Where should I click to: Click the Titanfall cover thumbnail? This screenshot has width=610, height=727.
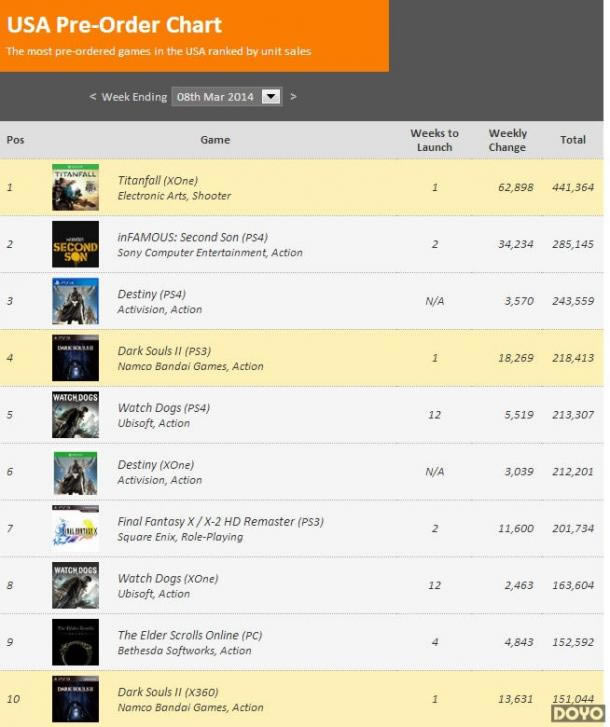[76, 187]
